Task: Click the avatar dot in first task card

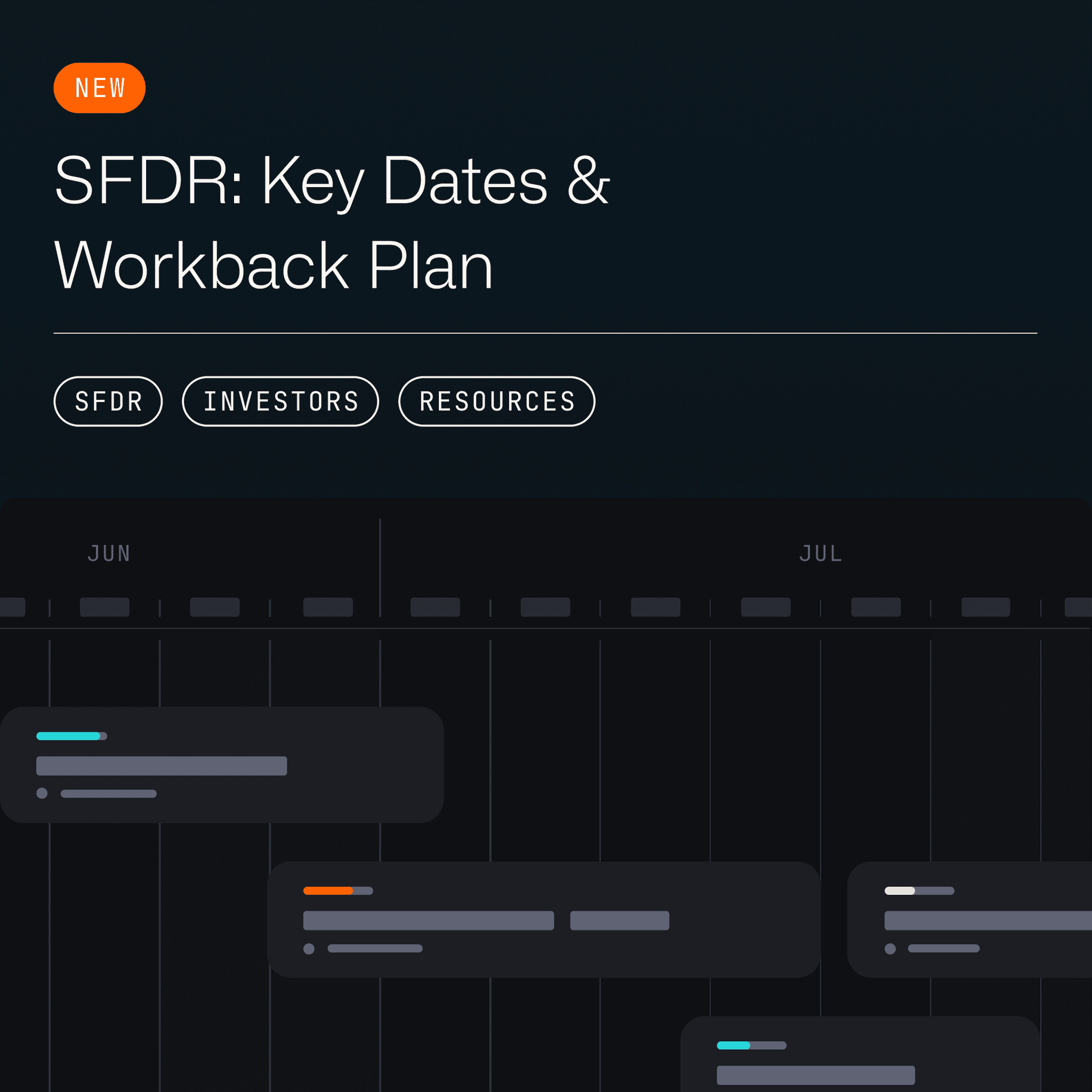Action: point(42,793)
